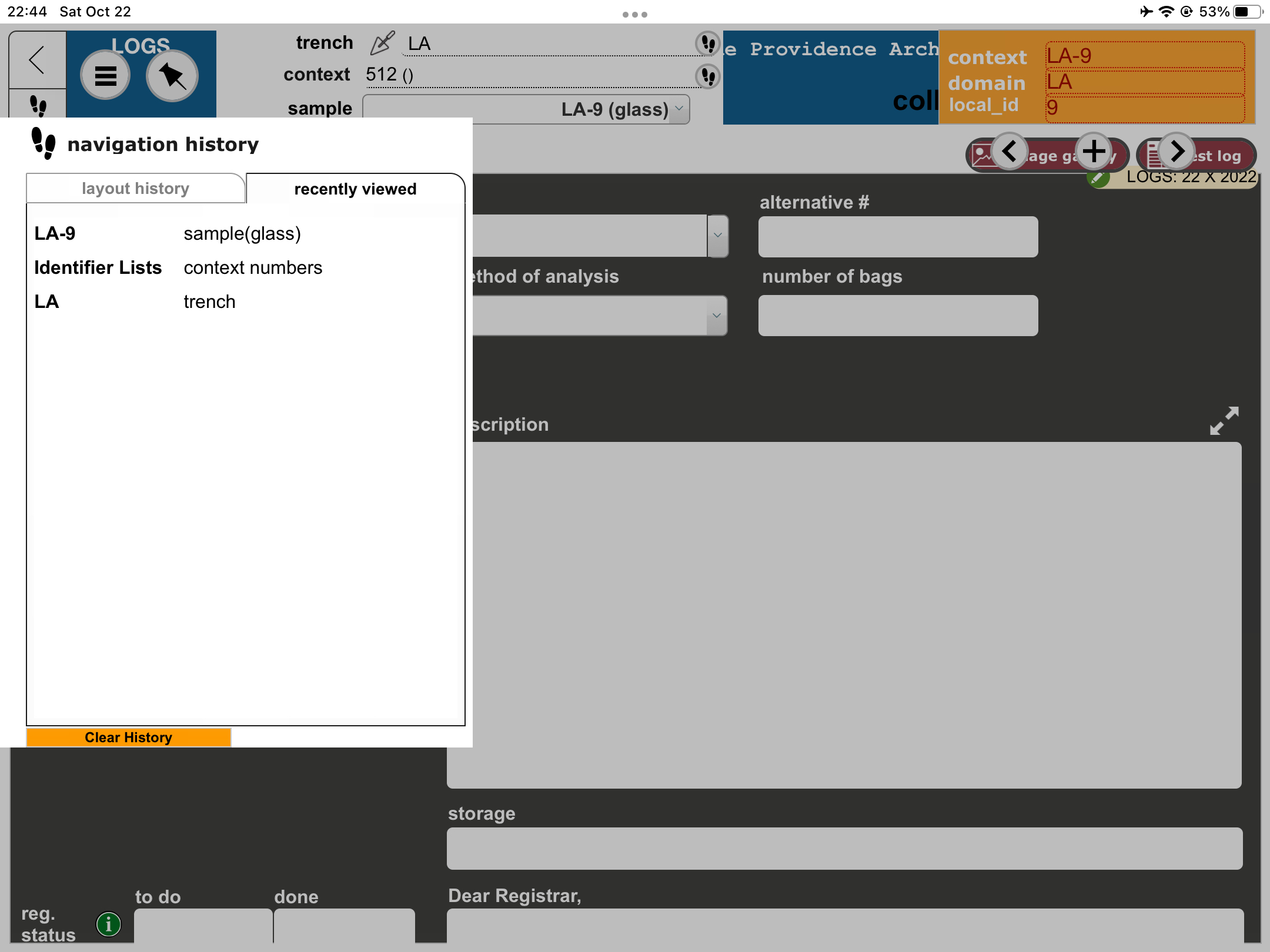Open the hamburger menu in the LOGS header

105,75
